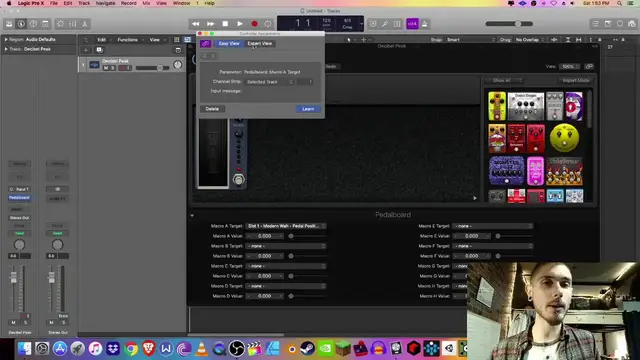Open the Track menu in menu bar
640x360 pixels.
point(84,3)
